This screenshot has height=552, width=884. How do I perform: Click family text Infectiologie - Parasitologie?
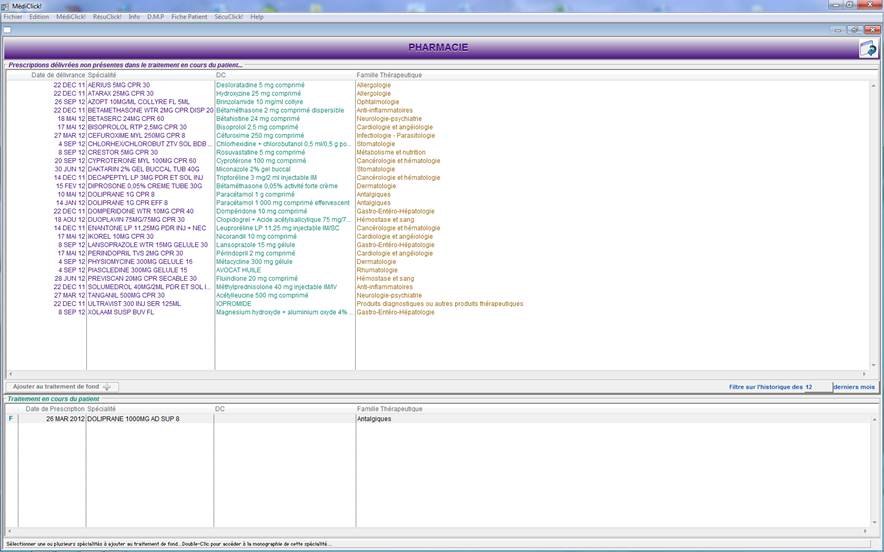pyautogui.click(x=396, y=135)
